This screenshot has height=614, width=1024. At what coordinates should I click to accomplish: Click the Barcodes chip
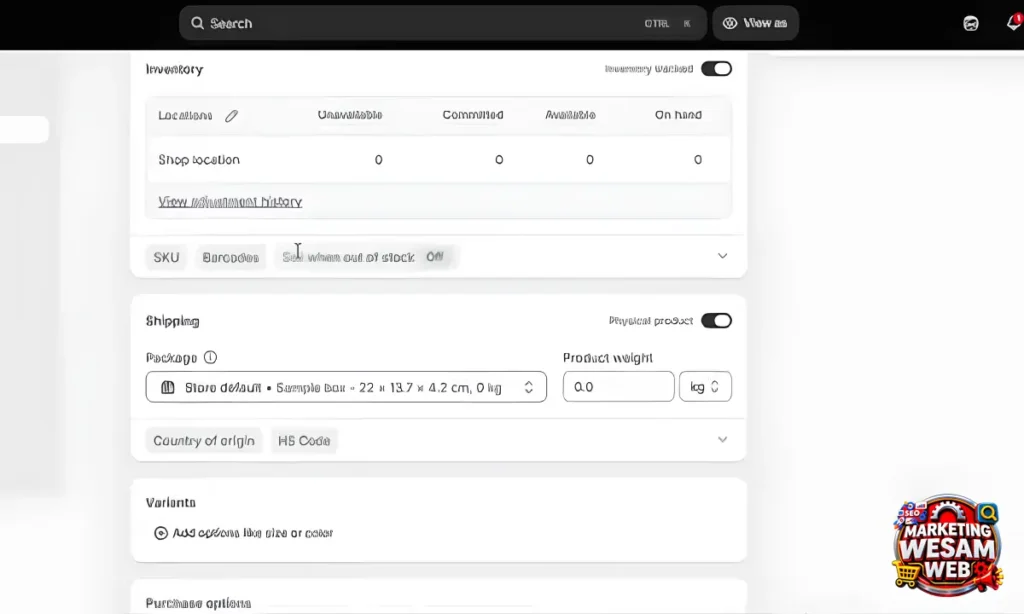click(231, 257)
